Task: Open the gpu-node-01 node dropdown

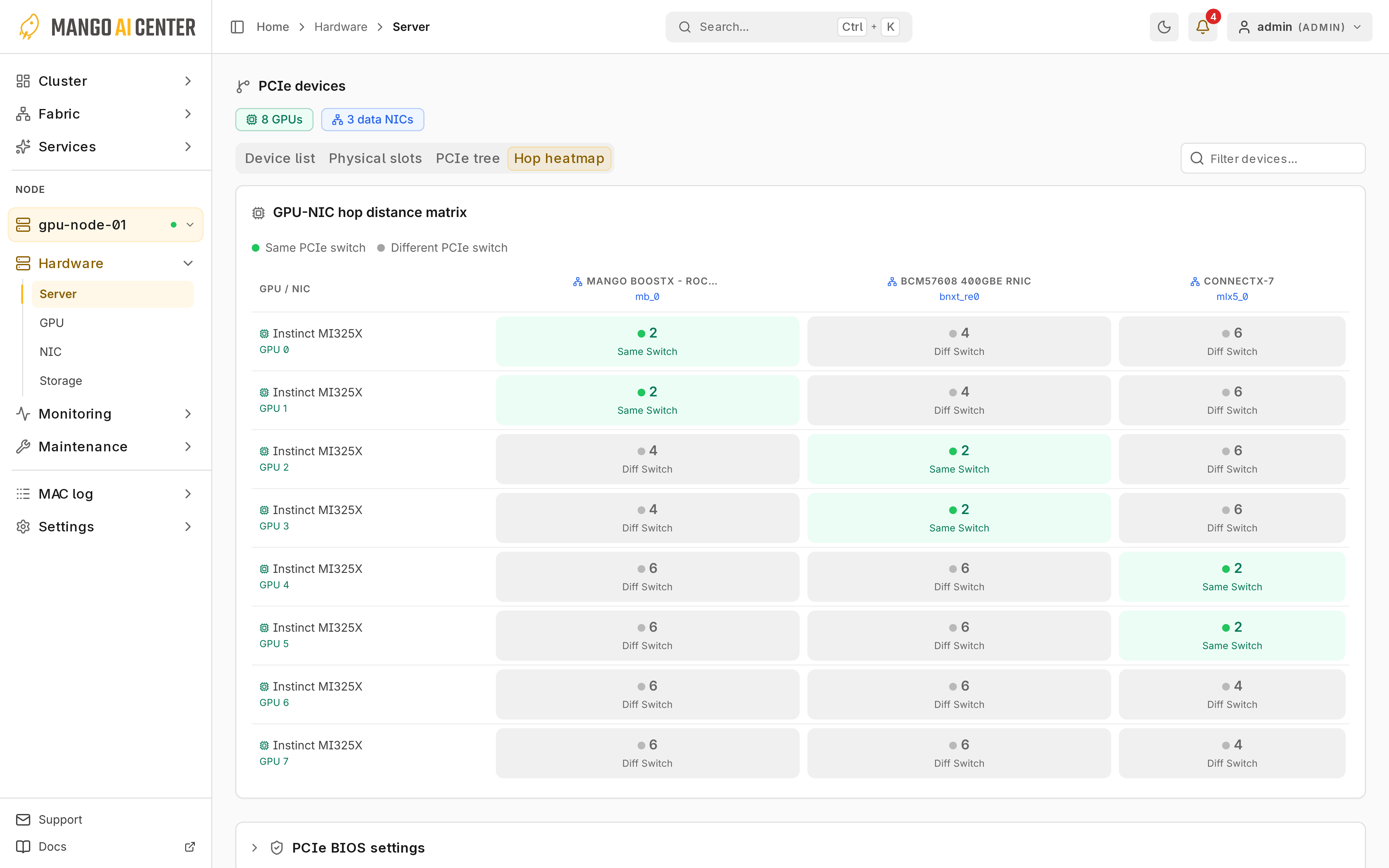Action: [x=105, y=224]
